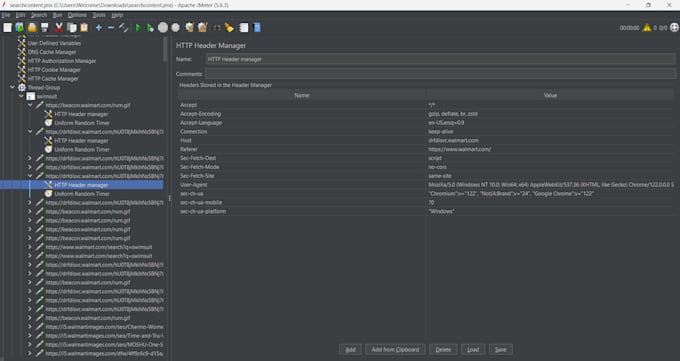Click the Toggle enable/disable toolbar icon
The height and width of the screenshot is (361, 680).
pyautogui.click(x=124, y=28)
